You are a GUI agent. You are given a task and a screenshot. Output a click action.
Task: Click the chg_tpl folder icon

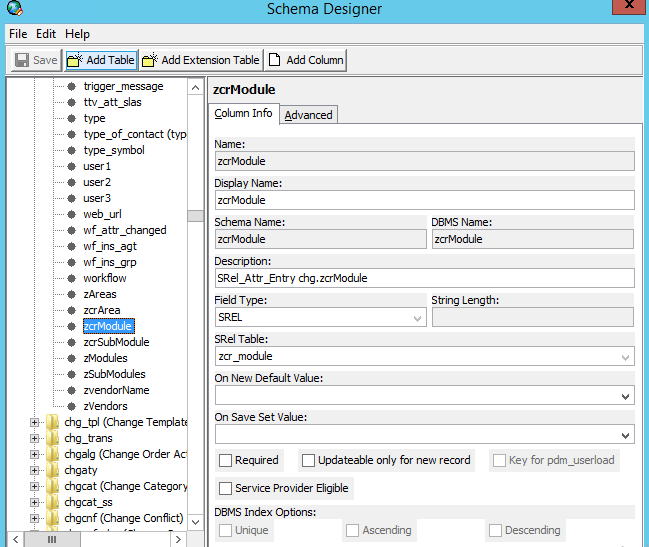(x=52, y=422)
